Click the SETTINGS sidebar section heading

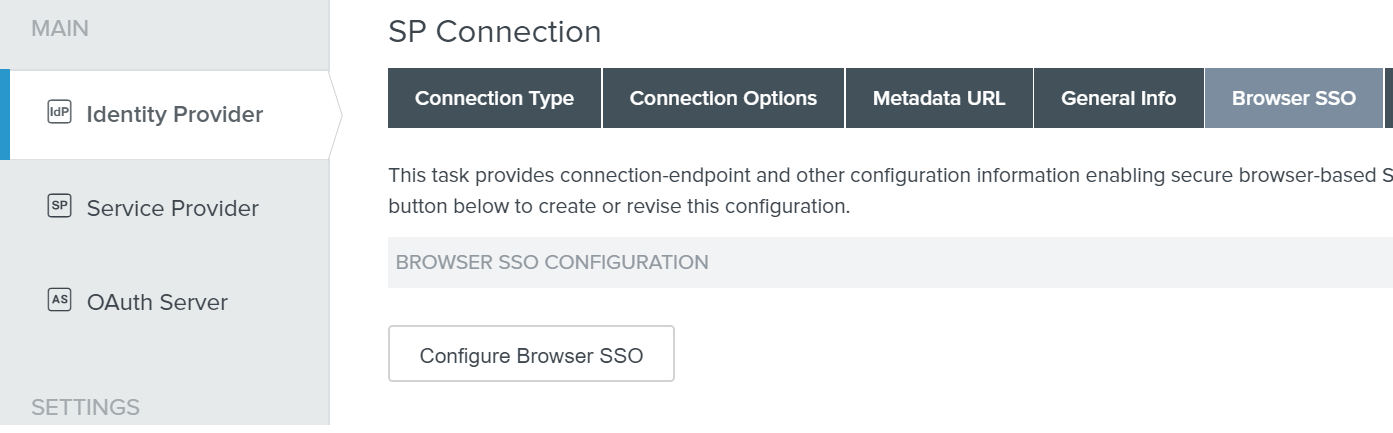(x=85, y=407)
